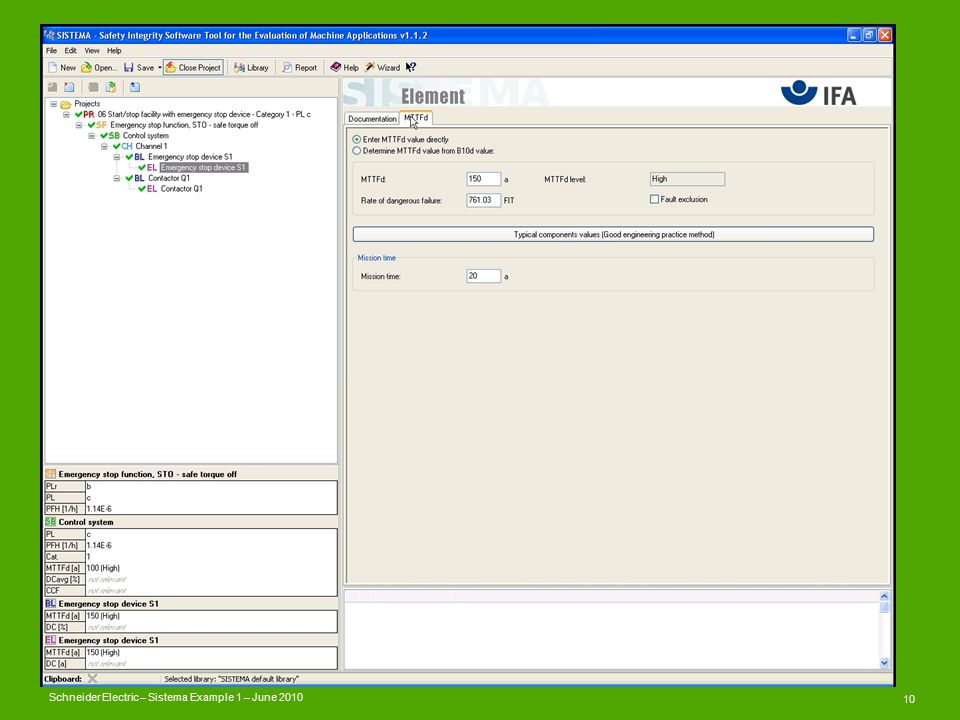960x720 pixels.
Task: Click the Control system summary header
Action: 86,522
